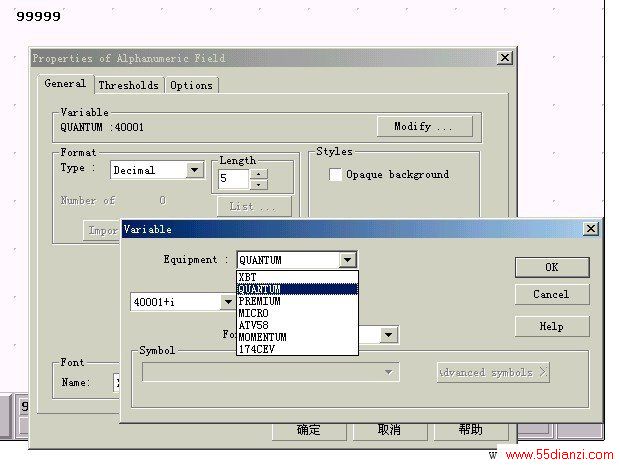This screenshot has height=467, width=620.
Task: Expand the Symbol combo box
Action: coord(388,372)
